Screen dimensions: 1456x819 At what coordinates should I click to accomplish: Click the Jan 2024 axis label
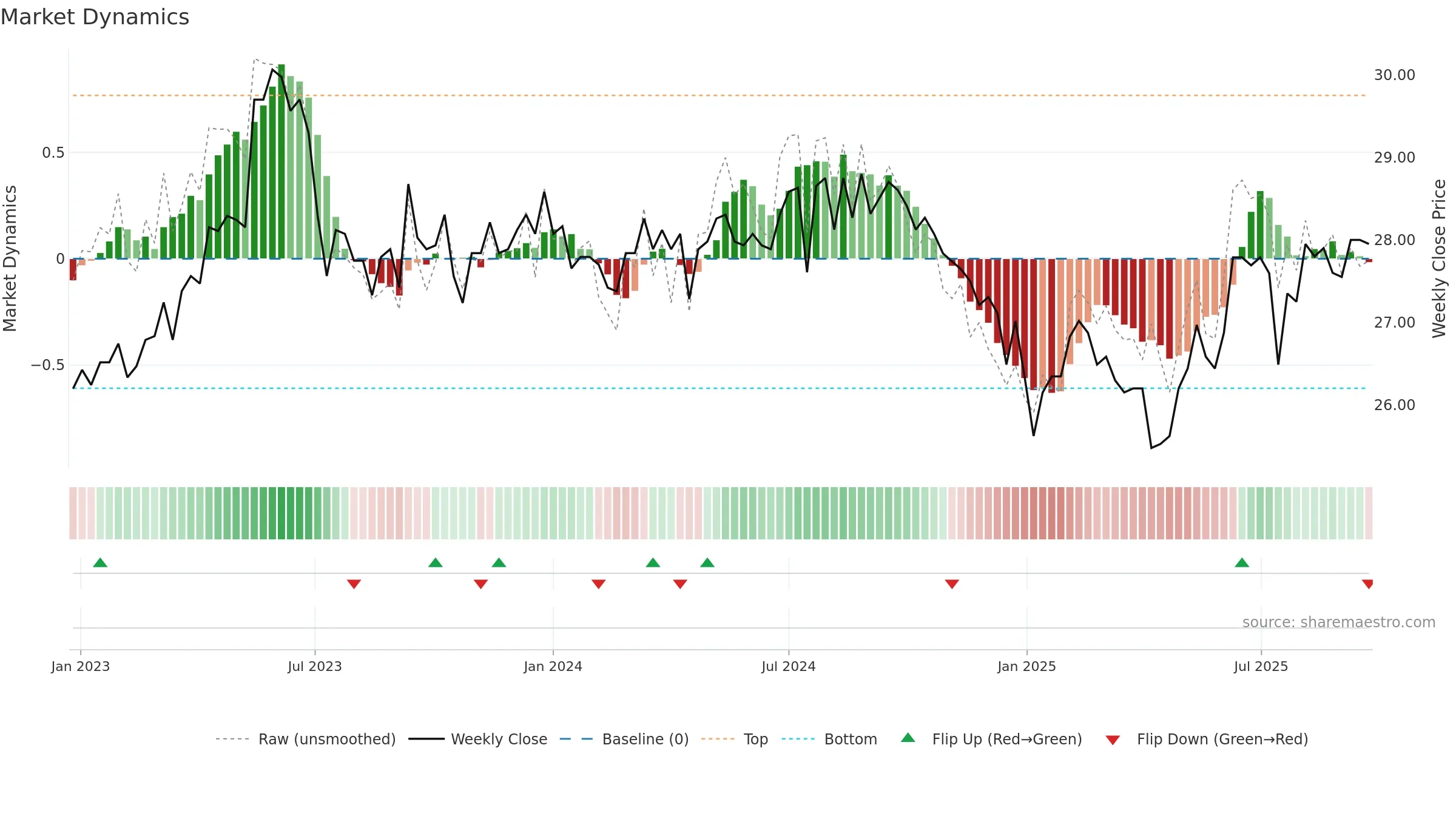pos(553,666)
